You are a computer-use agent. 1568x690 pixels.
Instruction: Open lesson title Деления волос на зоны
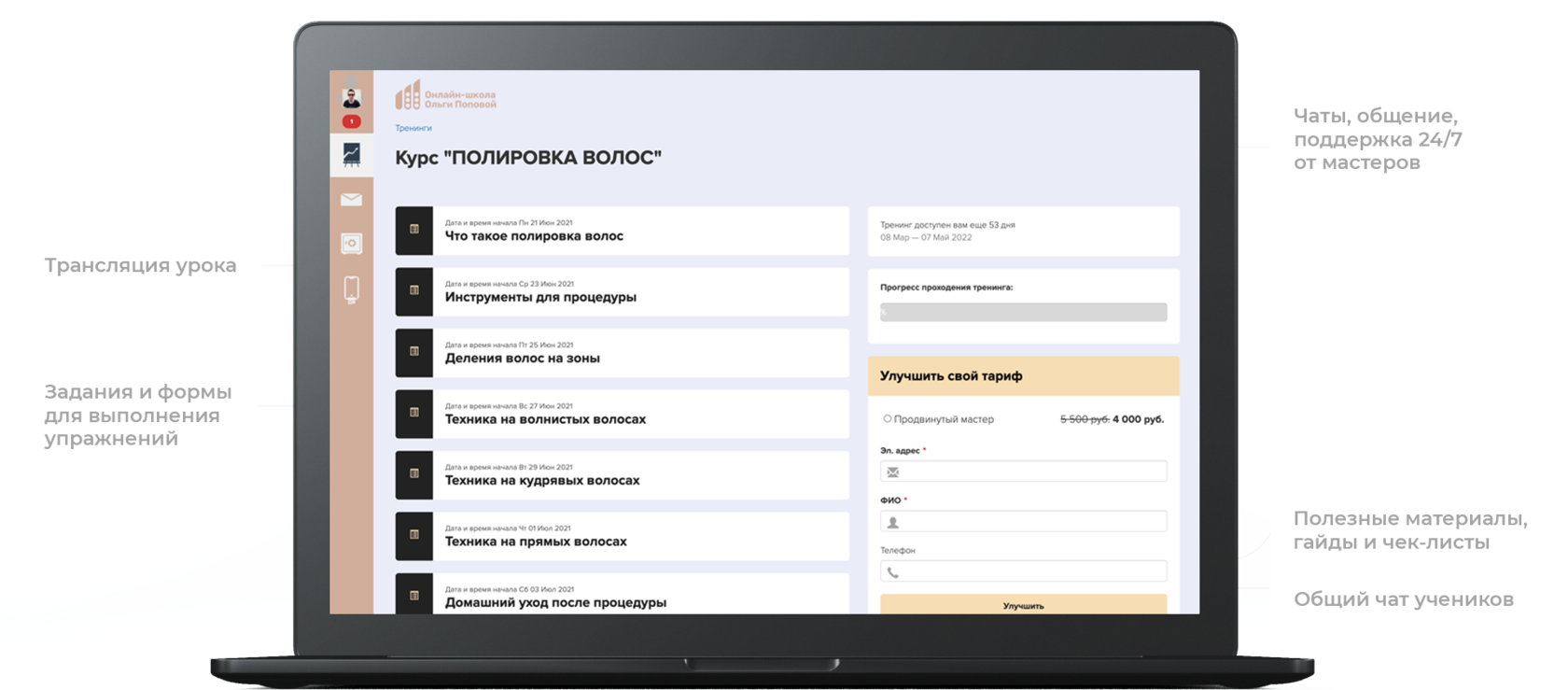point(522,359)
